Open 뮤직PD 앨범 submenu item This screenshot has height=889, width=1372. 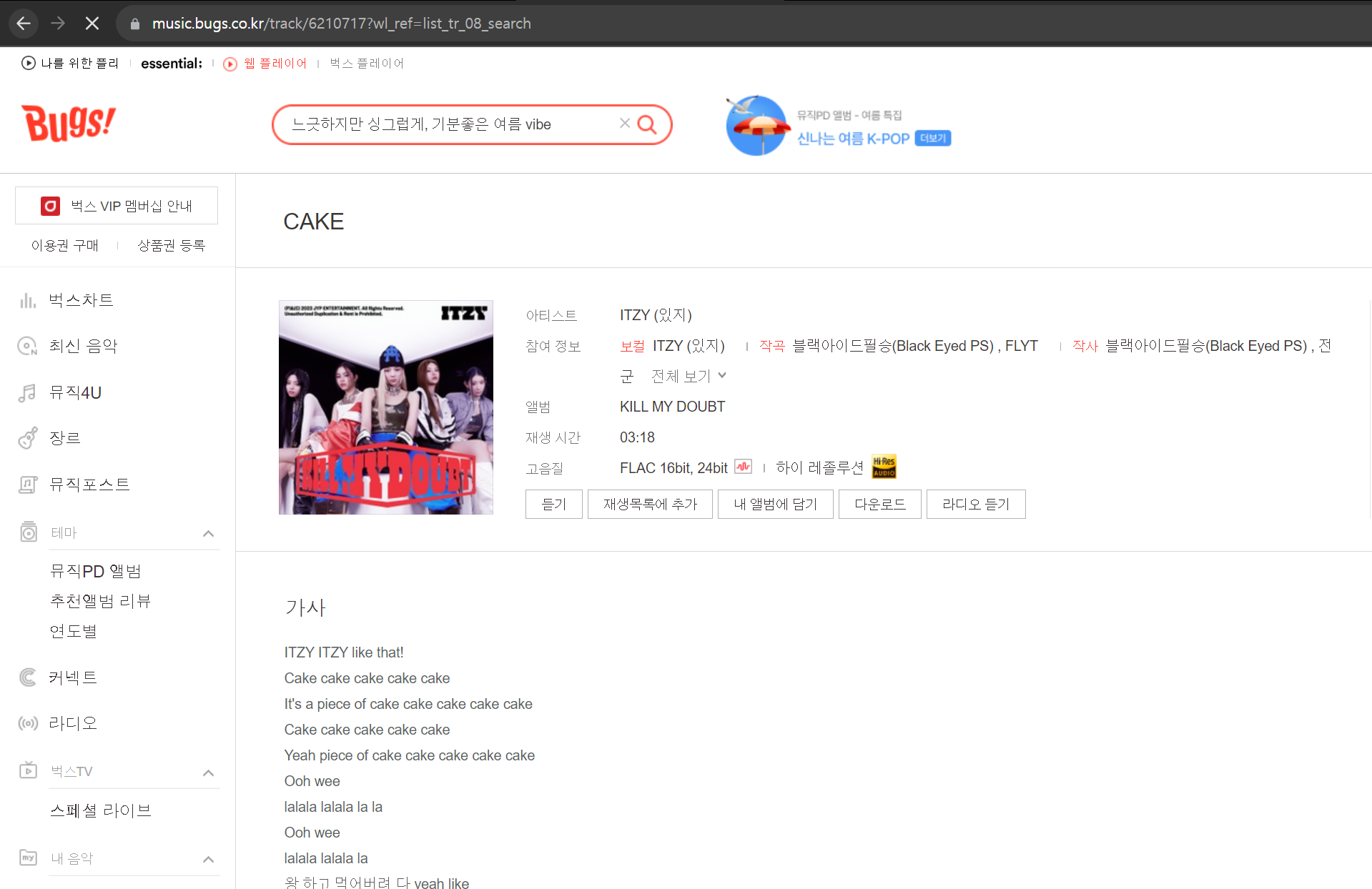pos(96,571)
